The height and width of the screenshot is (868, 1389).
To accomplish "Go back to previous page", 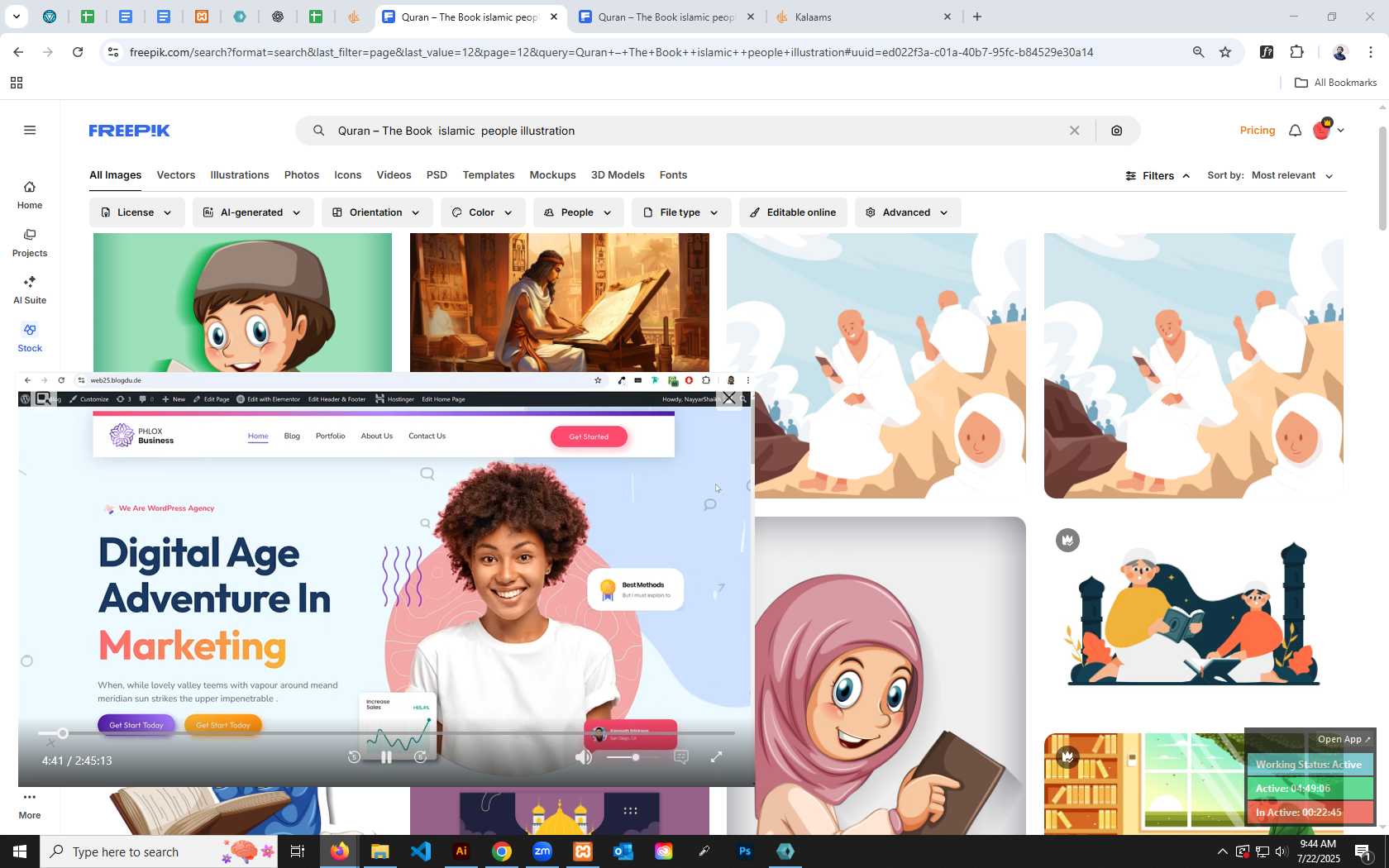I will [18, 52].
